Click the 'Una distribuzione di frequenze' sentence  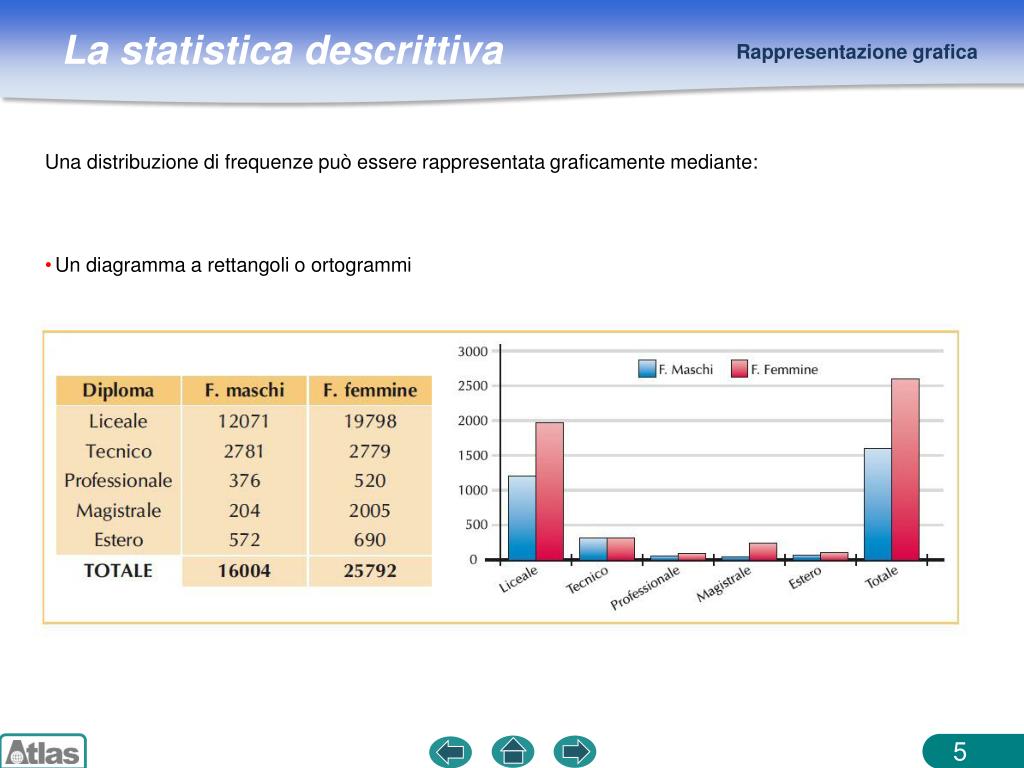pos(402,162)
